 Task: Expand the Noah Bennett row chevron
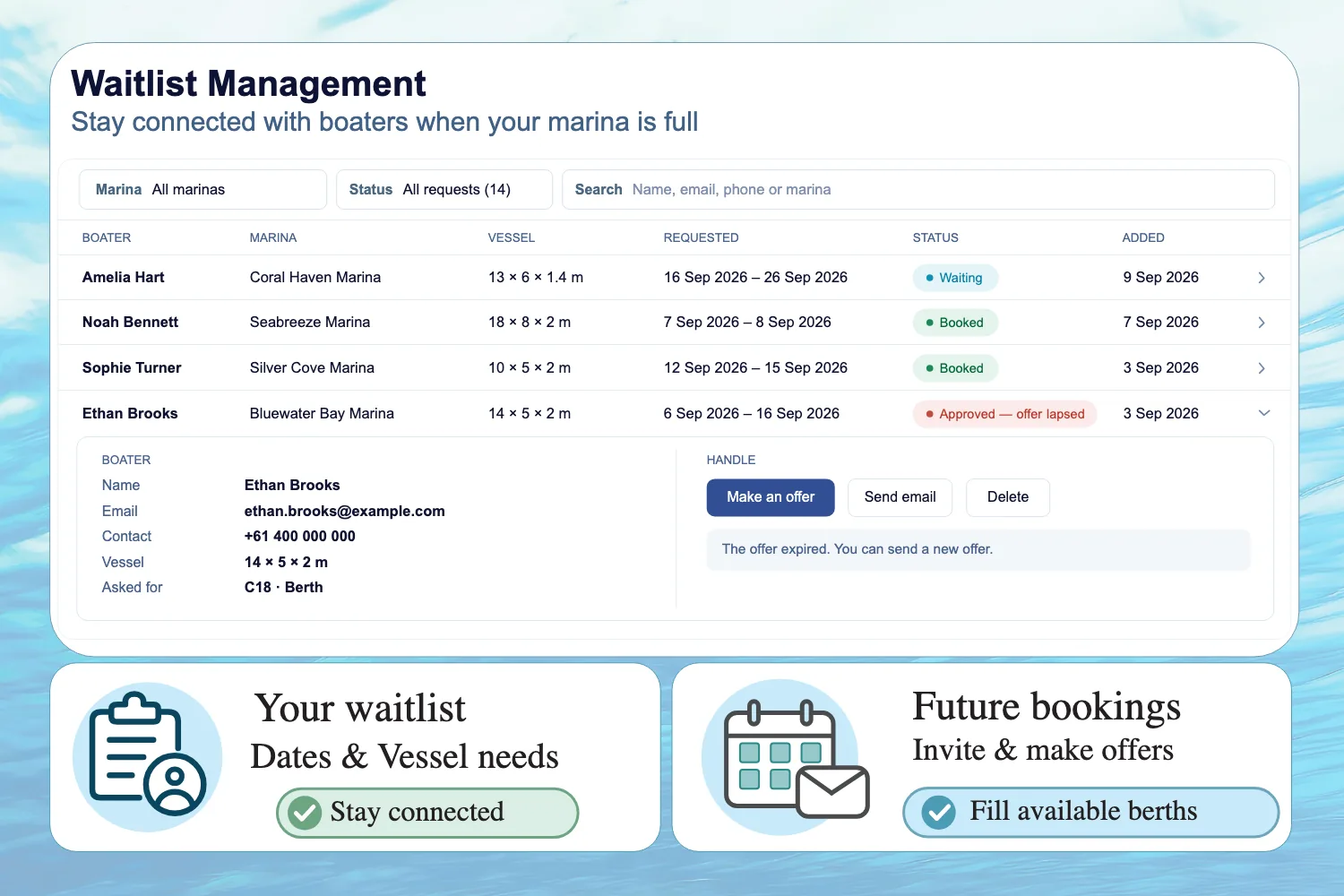[1262, 323]
